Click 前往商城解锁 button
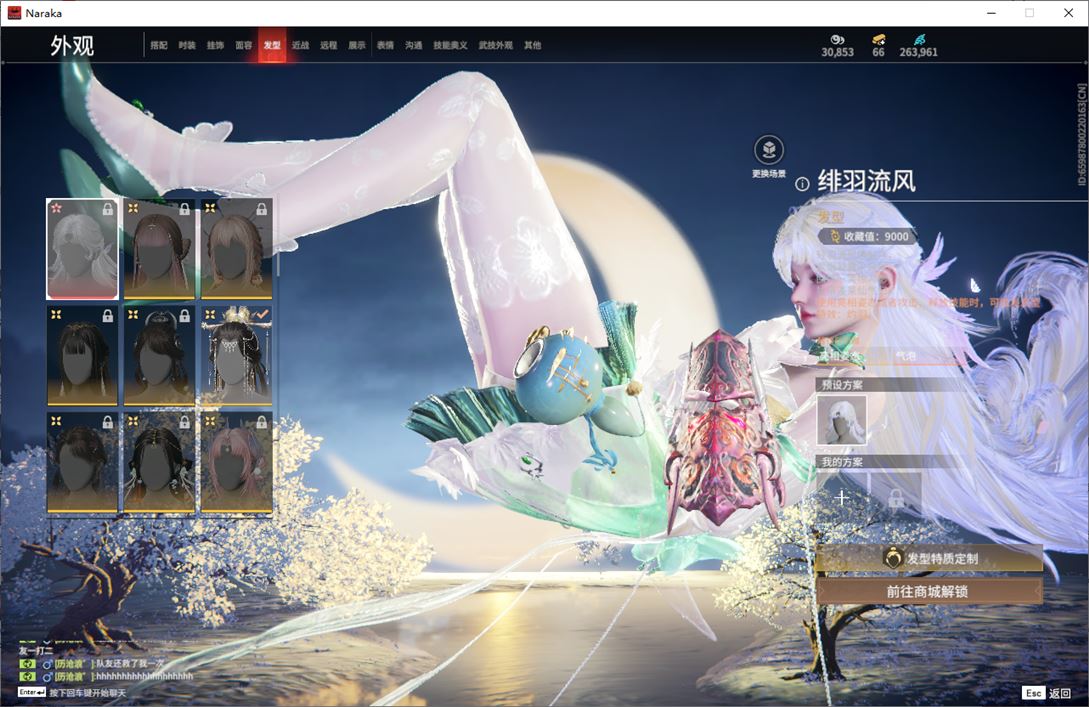Image resolution: width=1089 pixels, height=707 pixels. pyautogui.click(x=929, y=592)
